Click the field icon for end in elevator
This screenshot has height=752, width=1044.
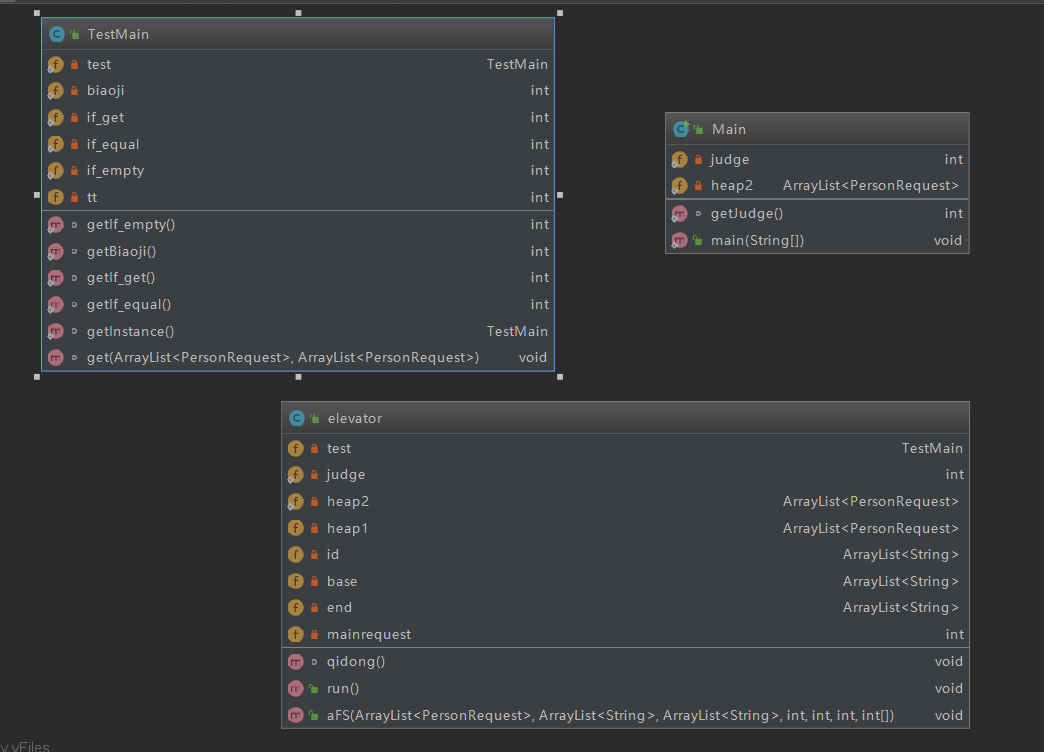[296, 607]
